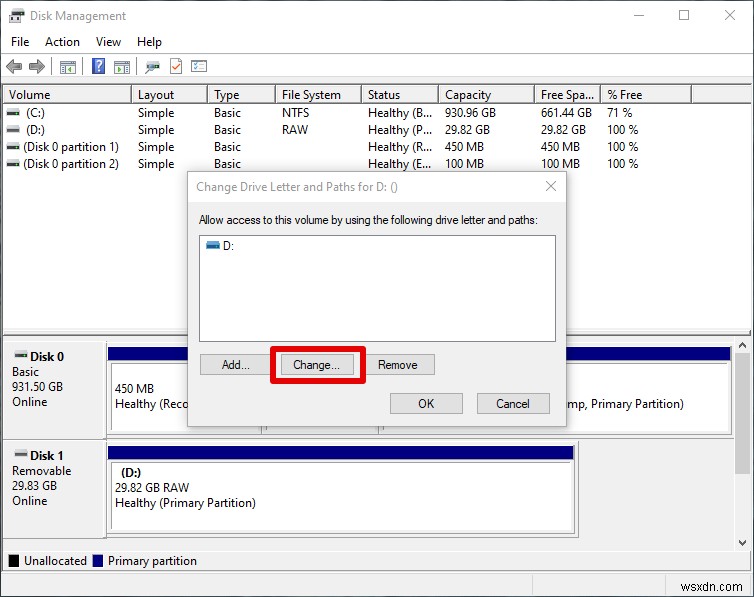The height and width of the screenshot is (597, 754).
Task: Sort by Layout column header
Action: click(x=169, y=95)
